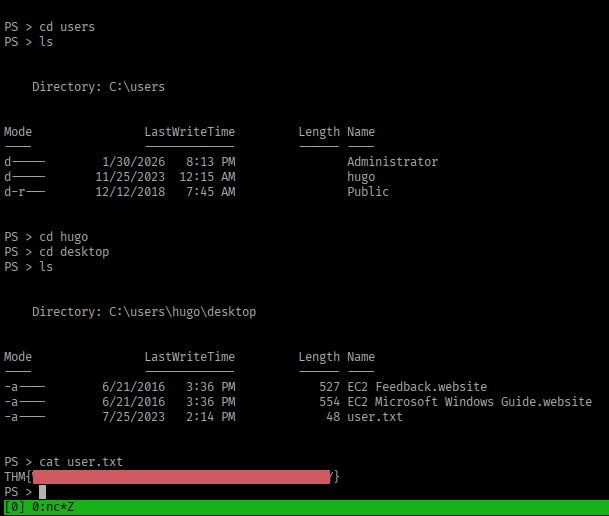
Task: Click the Name column header in the users listing
Action: (x=361, y=132)
